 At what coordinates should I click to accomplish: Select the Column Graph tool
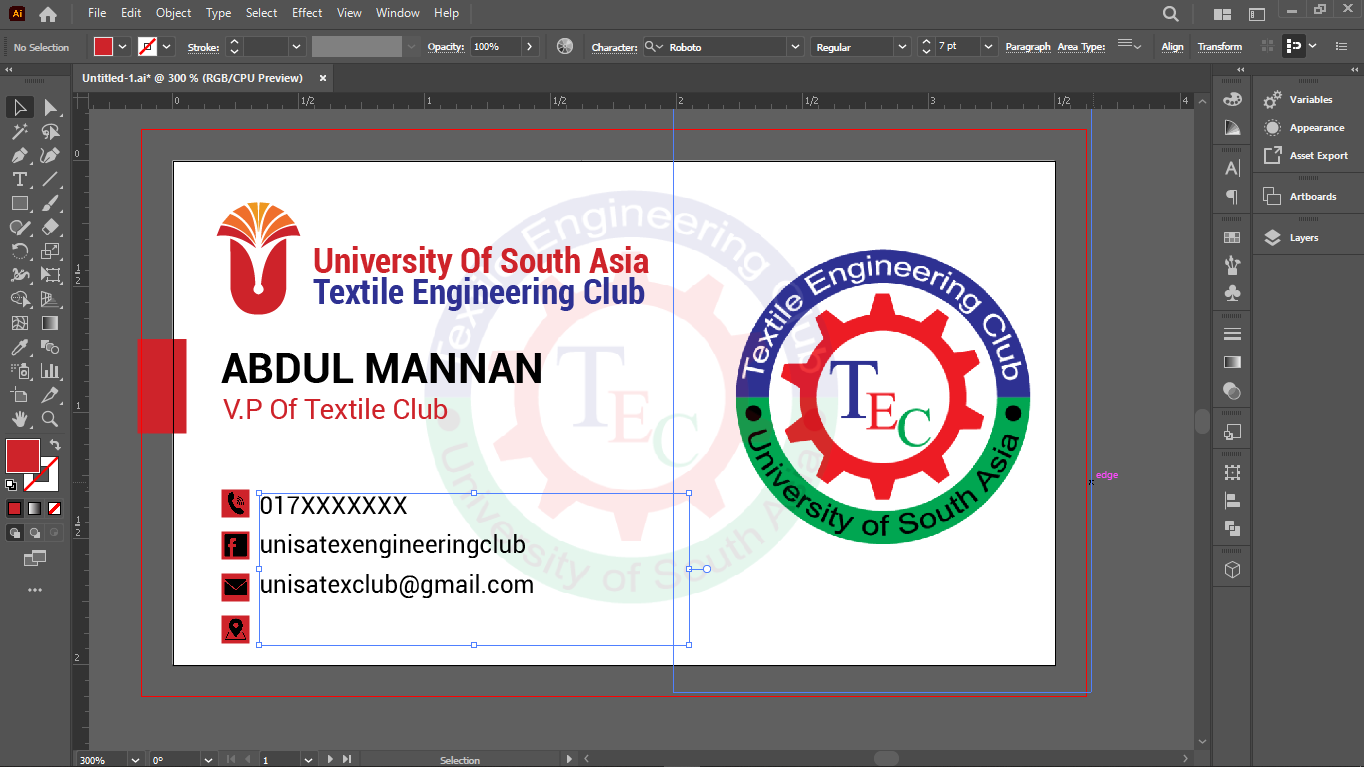(x=50, y=371)
